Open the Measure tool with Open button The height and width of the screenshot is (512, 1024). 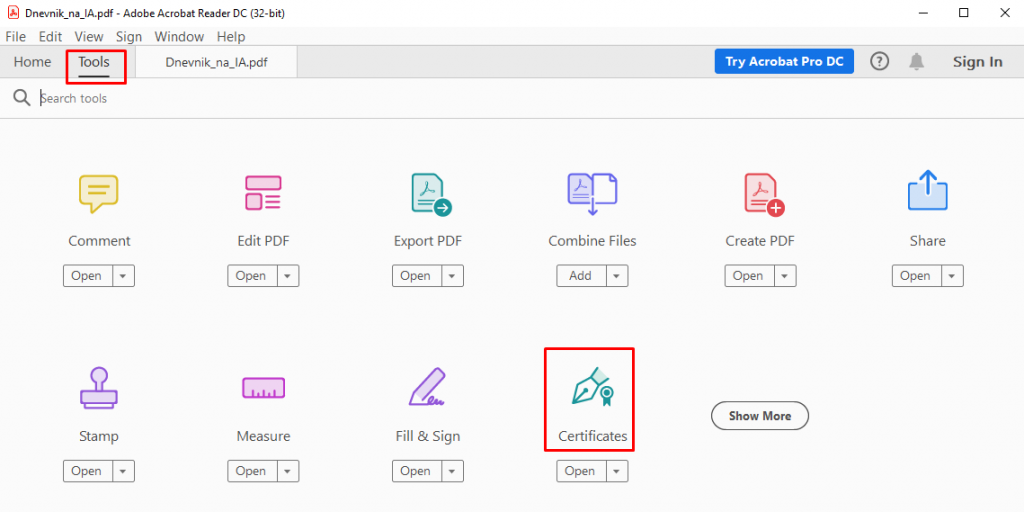coord(252,471)
